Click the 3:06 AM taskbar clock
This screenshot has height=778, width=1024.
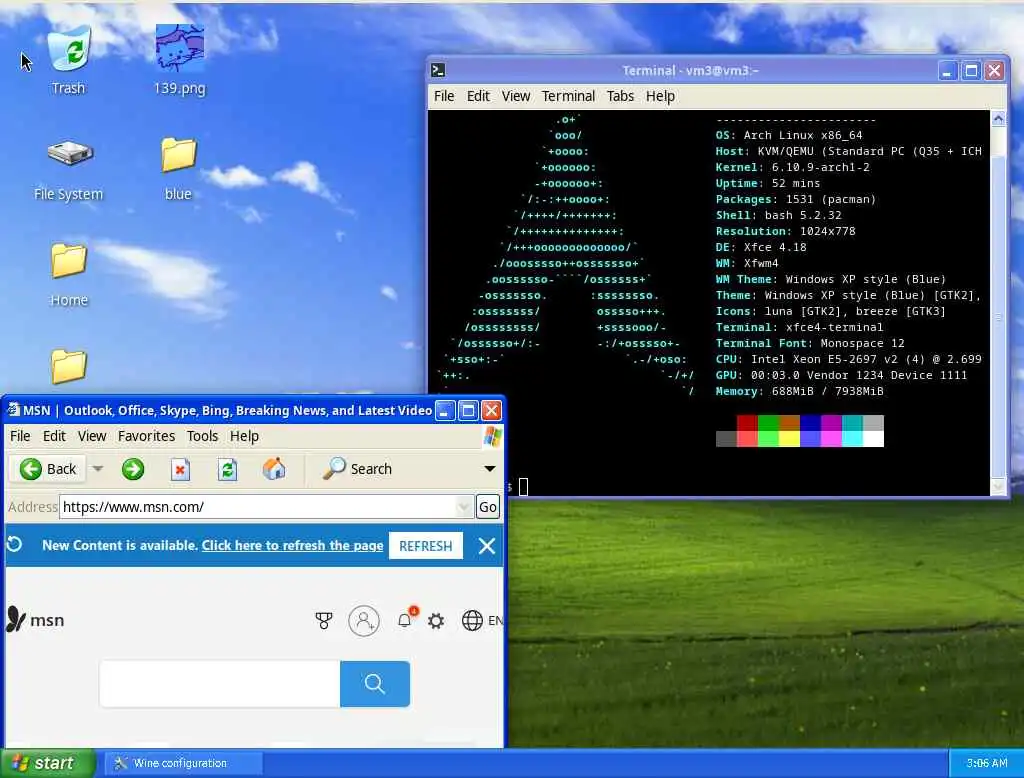(x=986, y=763)
